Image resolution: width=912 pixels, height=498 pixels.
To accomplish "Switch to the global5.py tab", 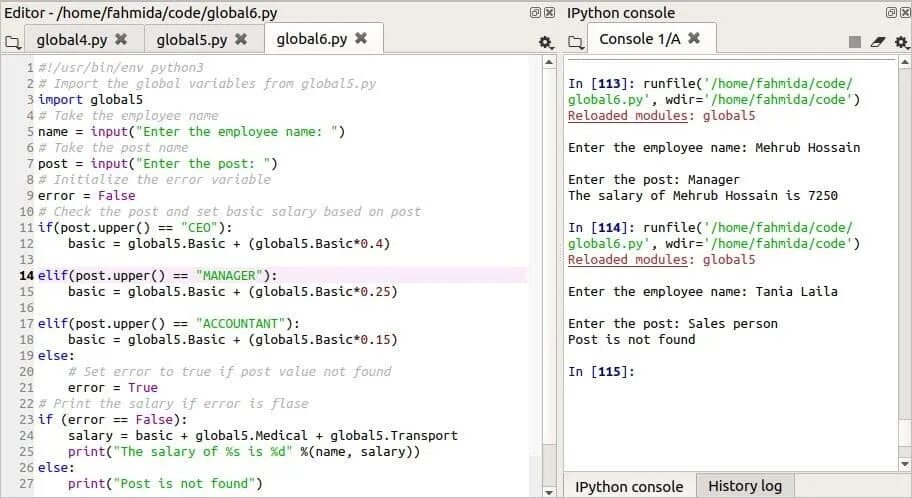I will click(191, 40).
